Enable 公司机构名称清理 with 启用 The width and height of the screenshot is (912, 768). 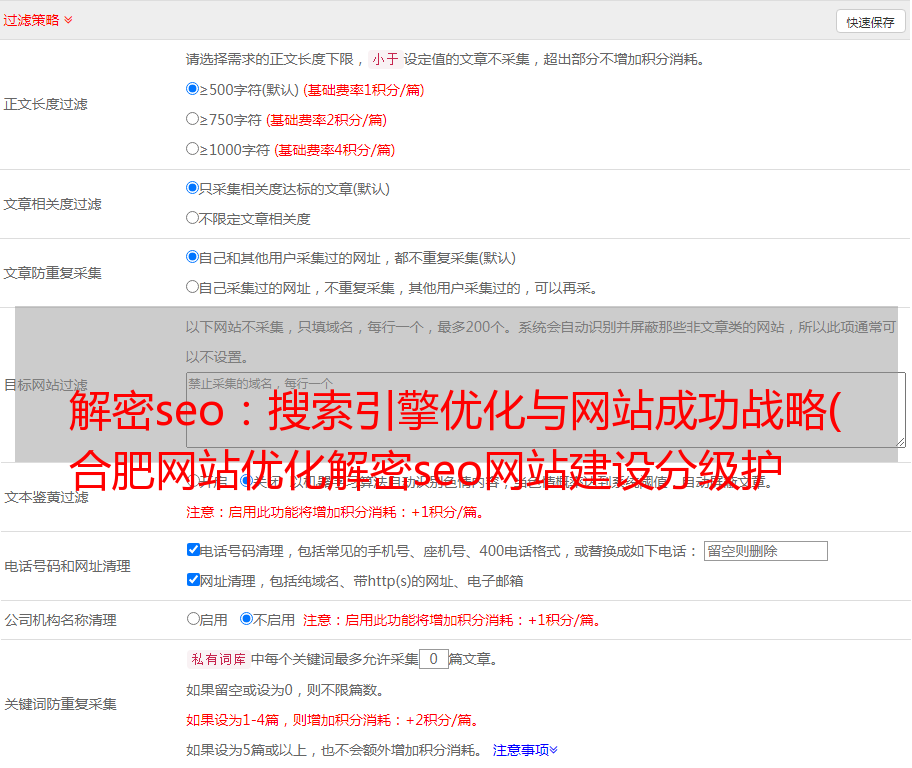[193, 619]
